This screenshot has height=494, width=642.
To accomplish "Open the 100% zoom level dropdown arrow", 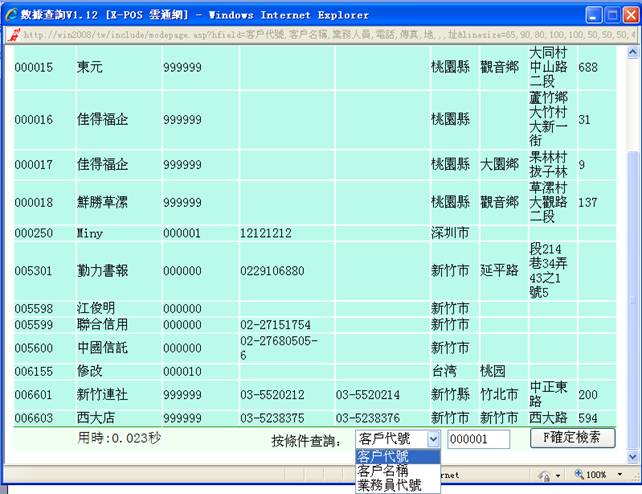I will (620, 475).
